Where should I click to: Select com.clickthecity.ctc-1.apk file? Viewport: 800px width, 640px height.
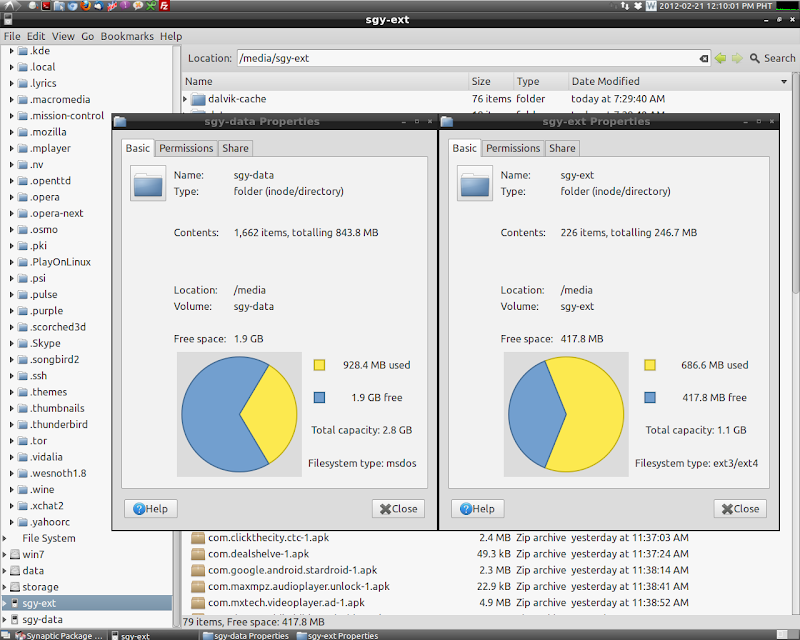(268, 537)
